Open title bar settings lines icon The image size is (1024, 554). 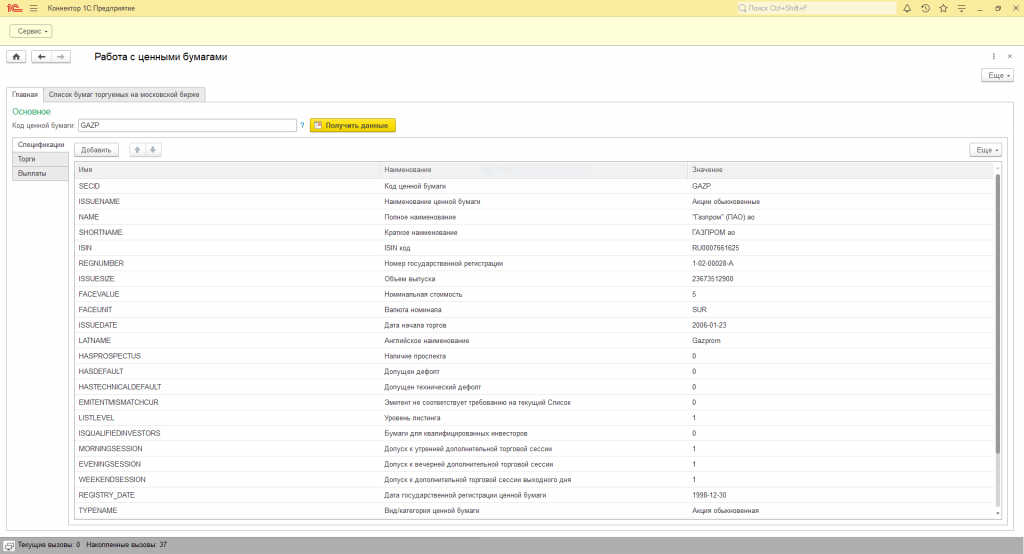tap(961, 8)
